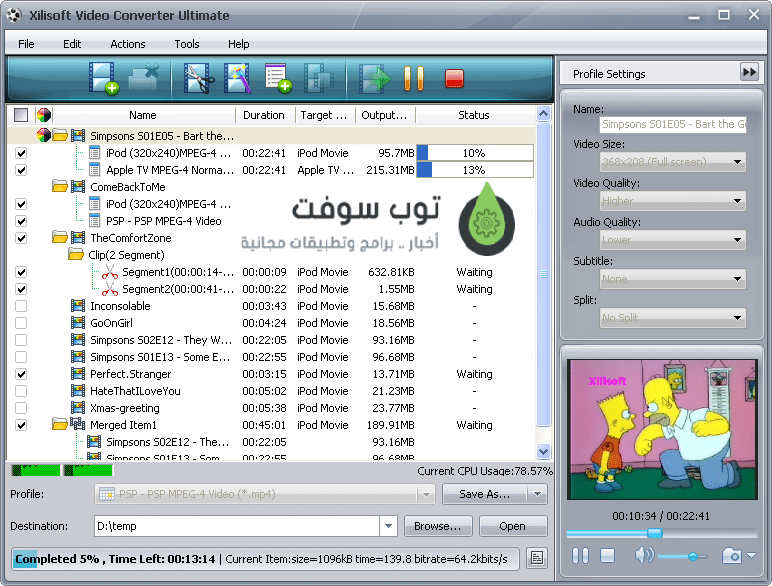Open the Tools menu

187,44
